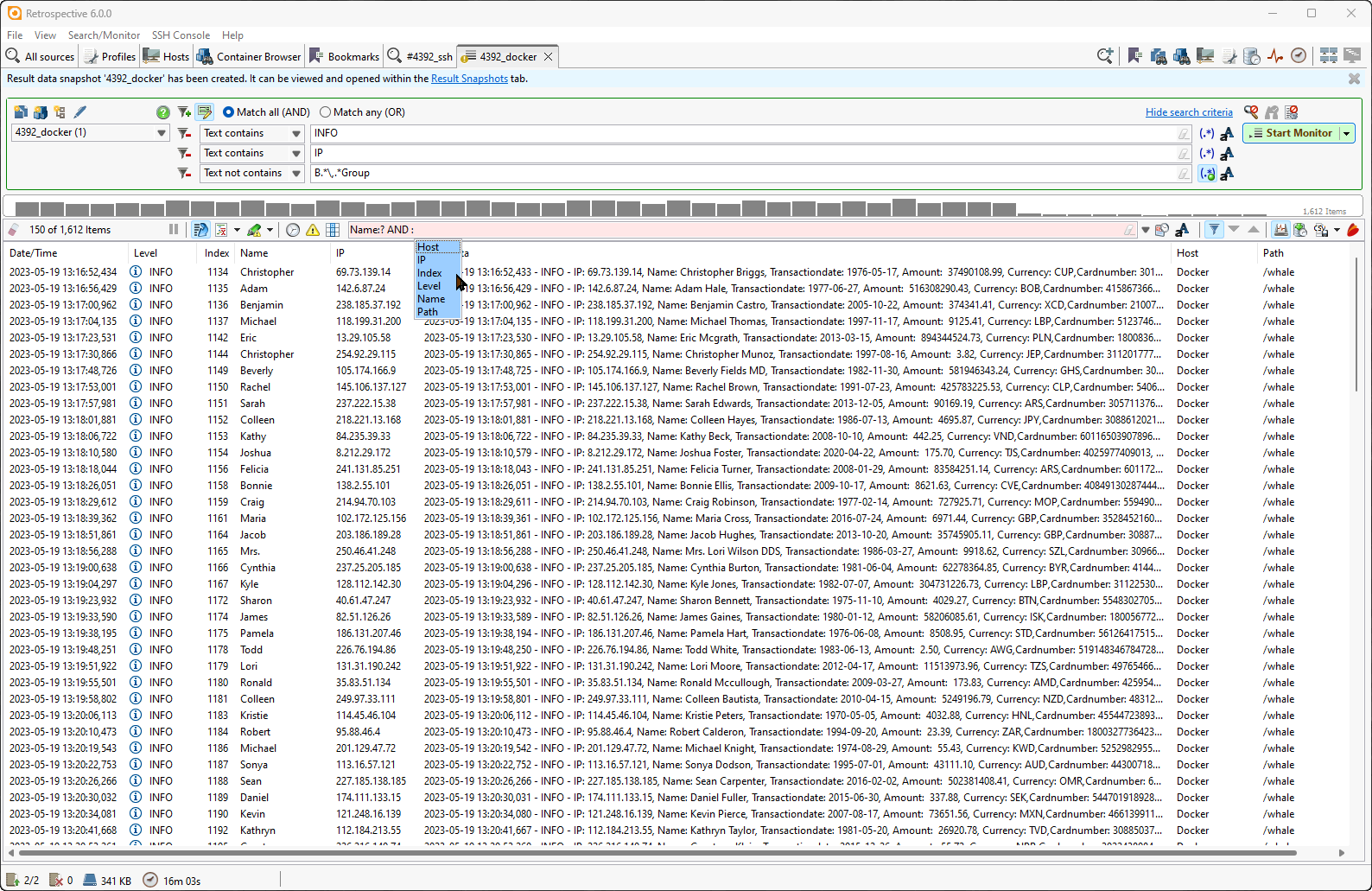Expand the highlighter tool dropdown arrow
This screenshot has height=891, width=1372.
[x=270, y=230]
